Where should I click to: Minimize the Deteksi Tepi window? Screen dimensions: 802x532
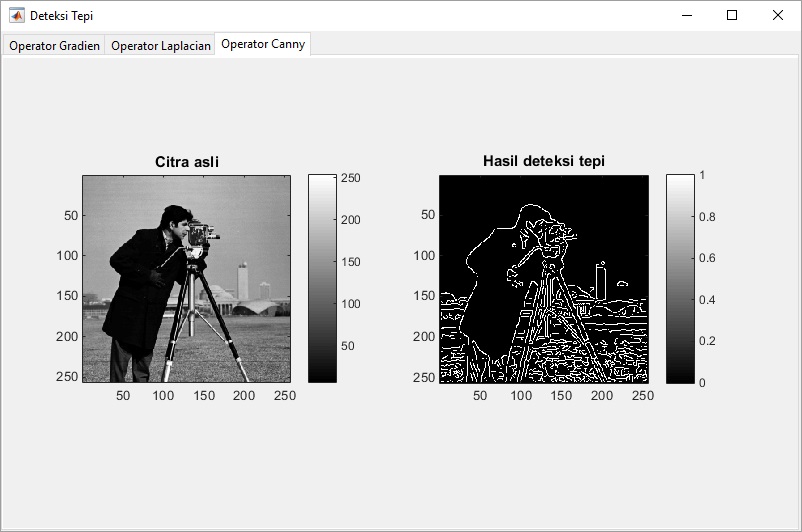(x=687, y=16)
